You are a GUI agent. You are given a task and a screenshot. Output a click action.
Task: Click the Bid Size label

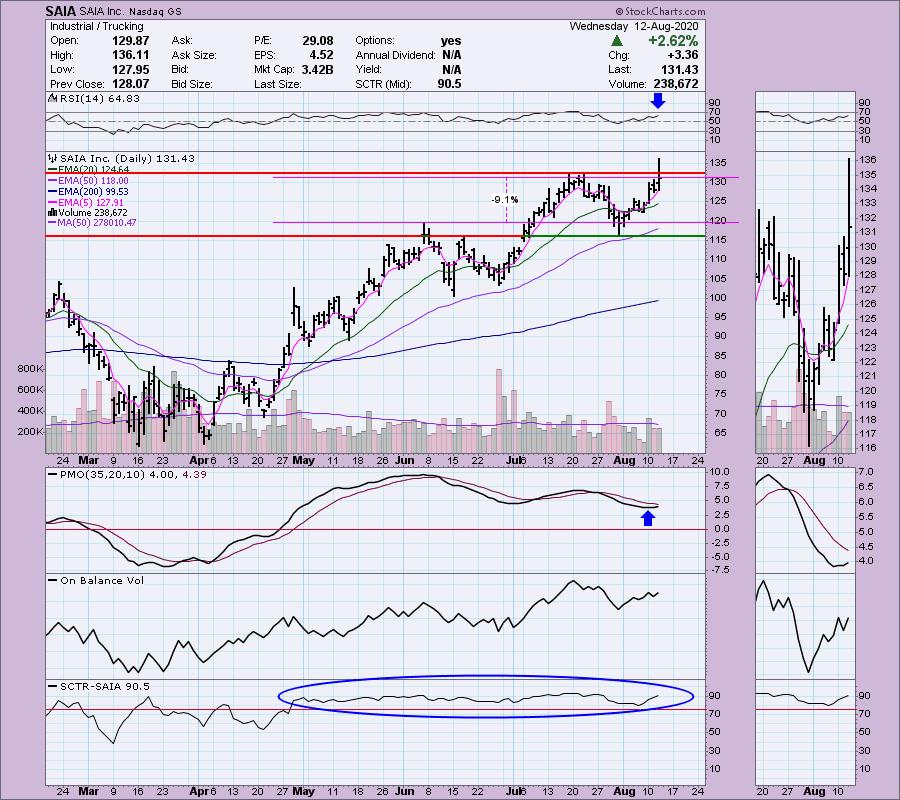point(192,84)
